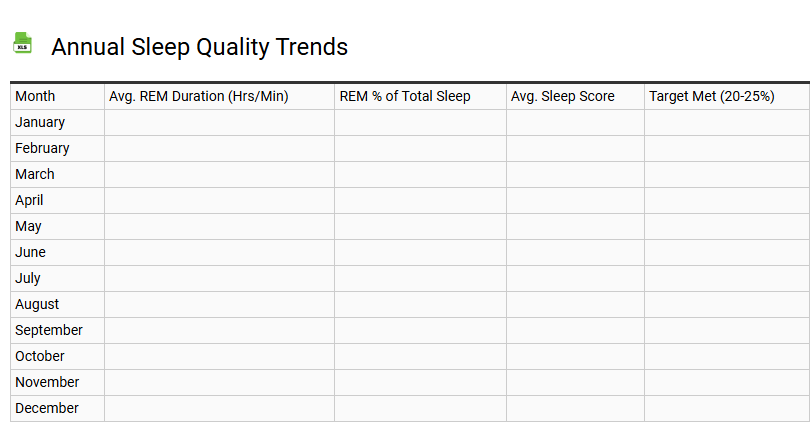Viewport: 810px width, 422px height.
Task: Select the 'Avg. Sleep Score' header
Action: [x=563, y=96]
